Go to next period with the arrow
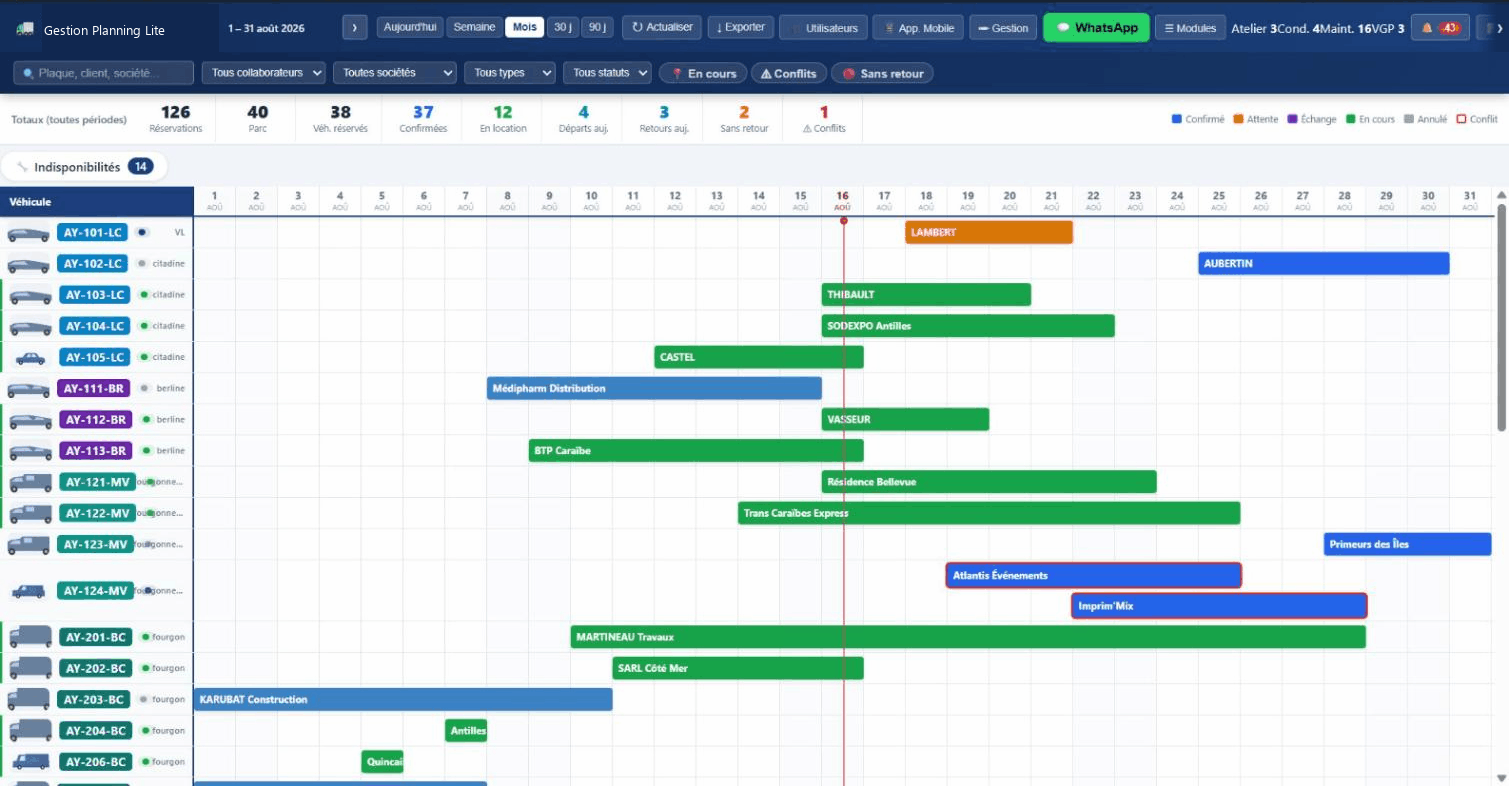The image size is (1509, 786). click(355, 28)
